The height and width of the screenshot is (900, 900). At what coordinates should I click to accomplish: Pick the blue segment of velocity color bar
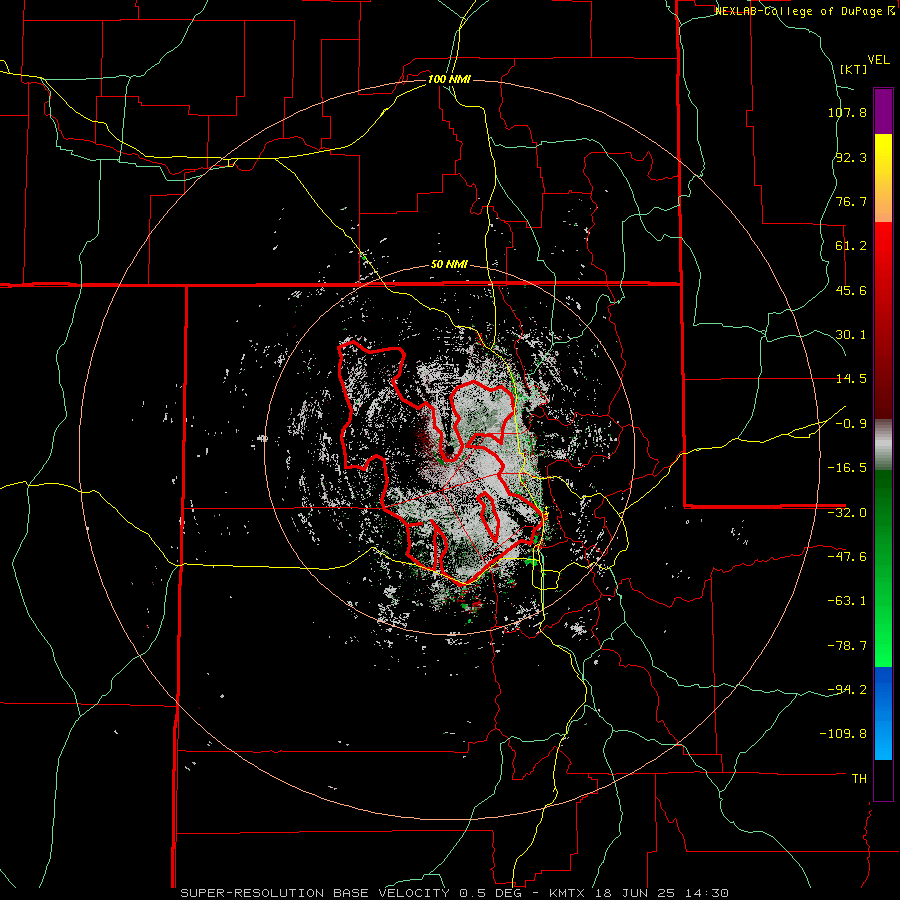[883, 713]
